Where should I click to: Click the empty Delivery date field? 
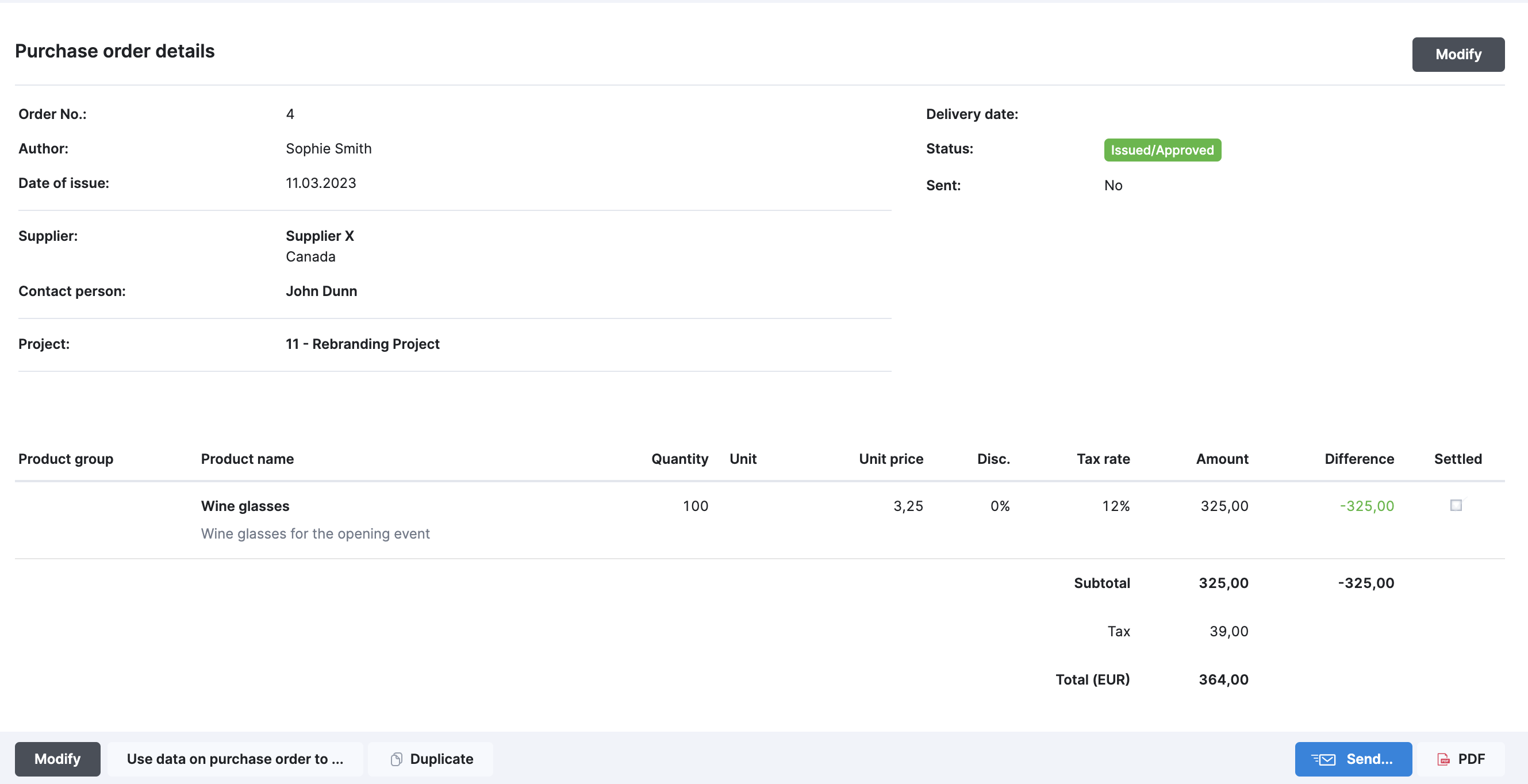(1127, 114)
